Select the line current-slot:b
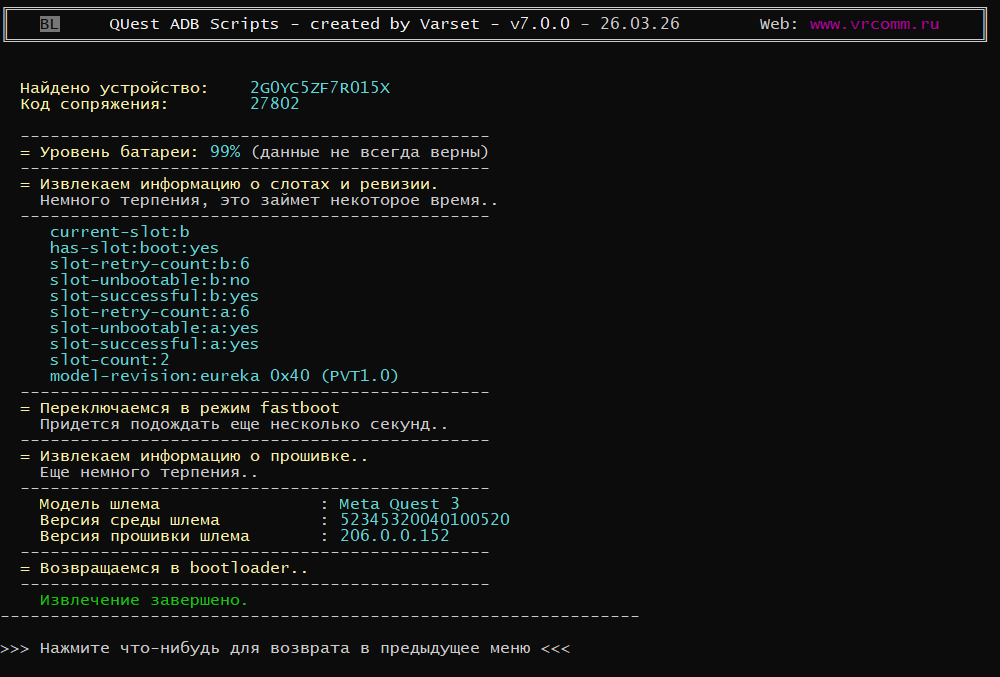 tap(119, 232)
